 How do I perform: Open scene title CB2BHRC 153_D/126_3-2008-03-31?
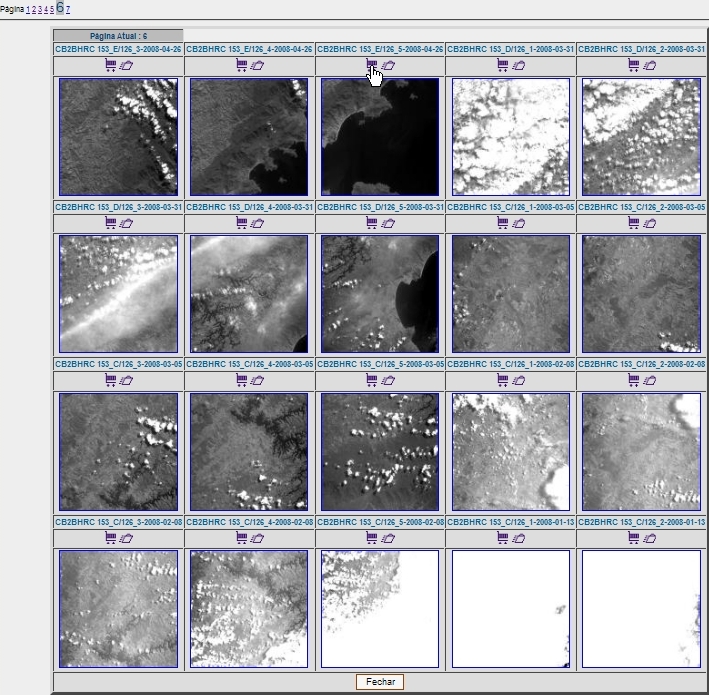click(x=118, y=206)
